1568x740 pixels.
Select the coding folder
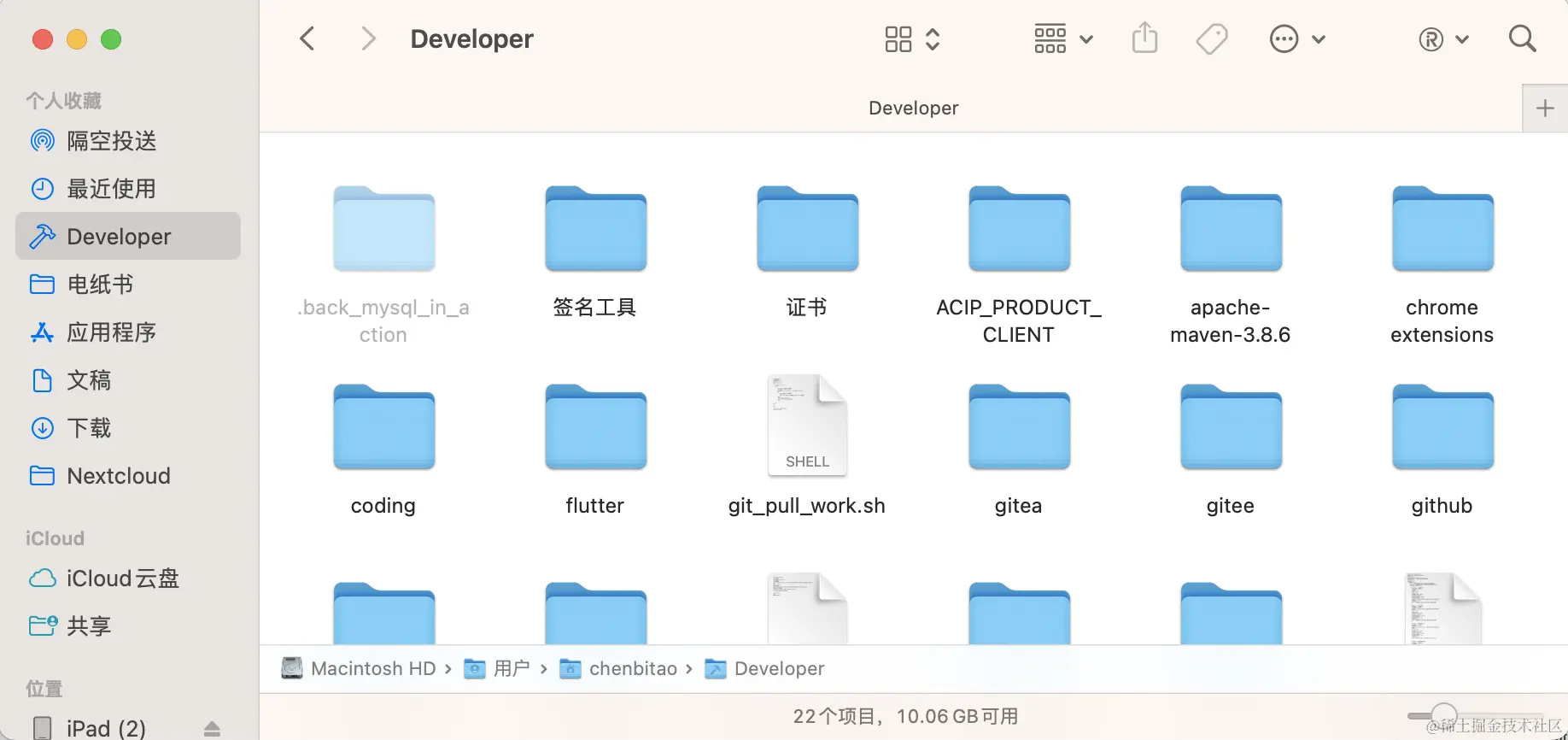[383, 449]
